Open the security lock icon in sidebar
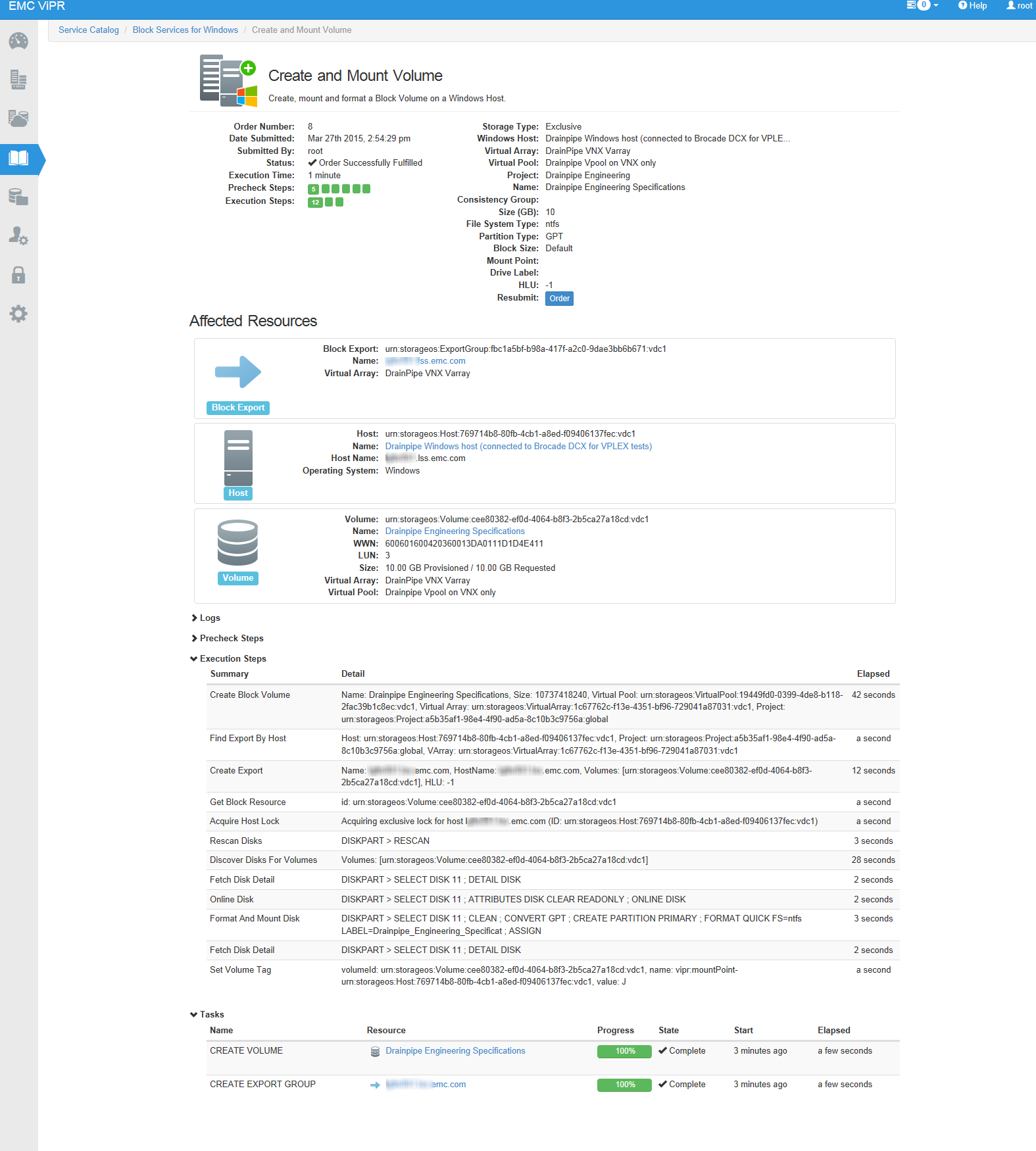1036x1151 pixels. 18,275
